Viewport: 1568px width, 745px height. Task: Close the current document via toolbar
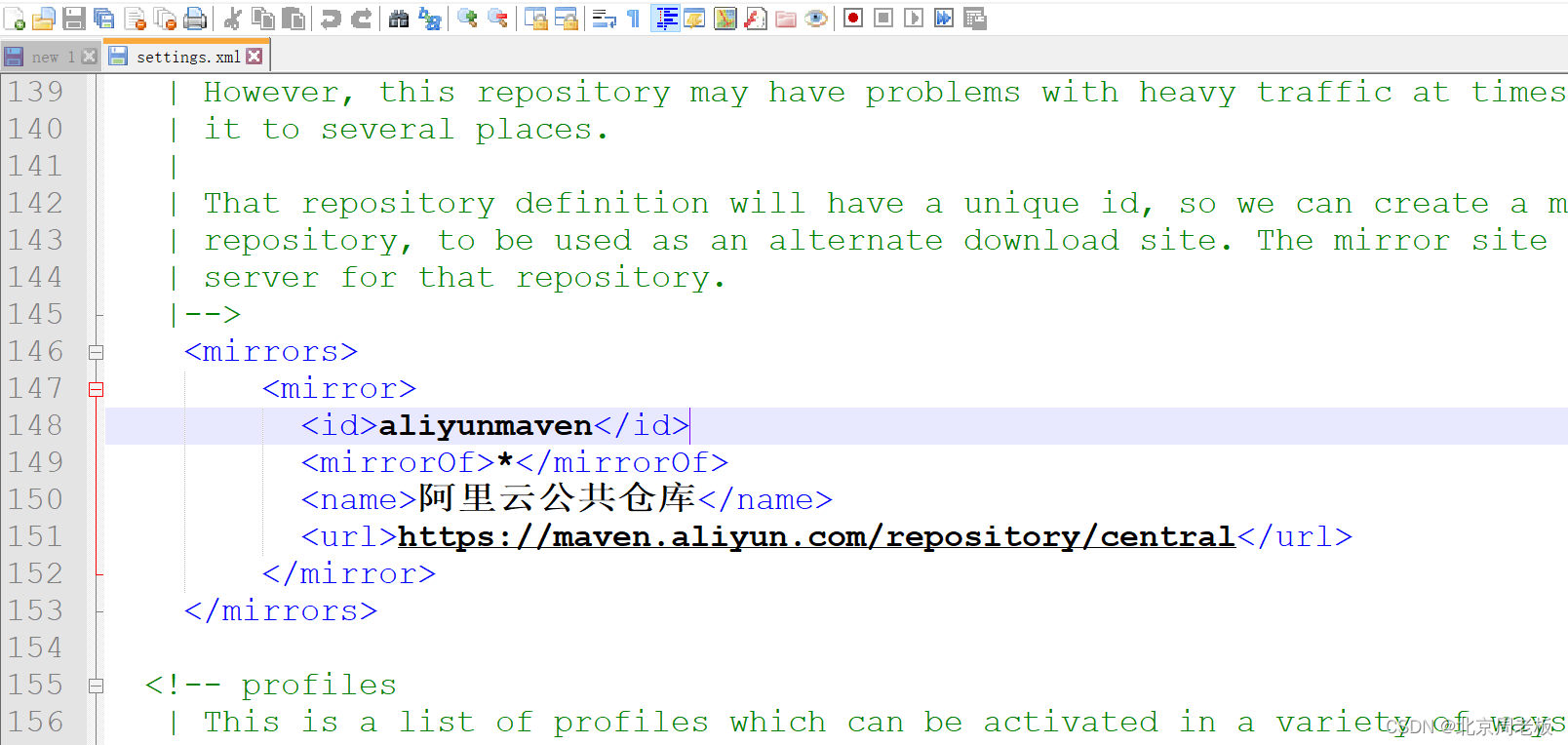(x=135, y=19)
